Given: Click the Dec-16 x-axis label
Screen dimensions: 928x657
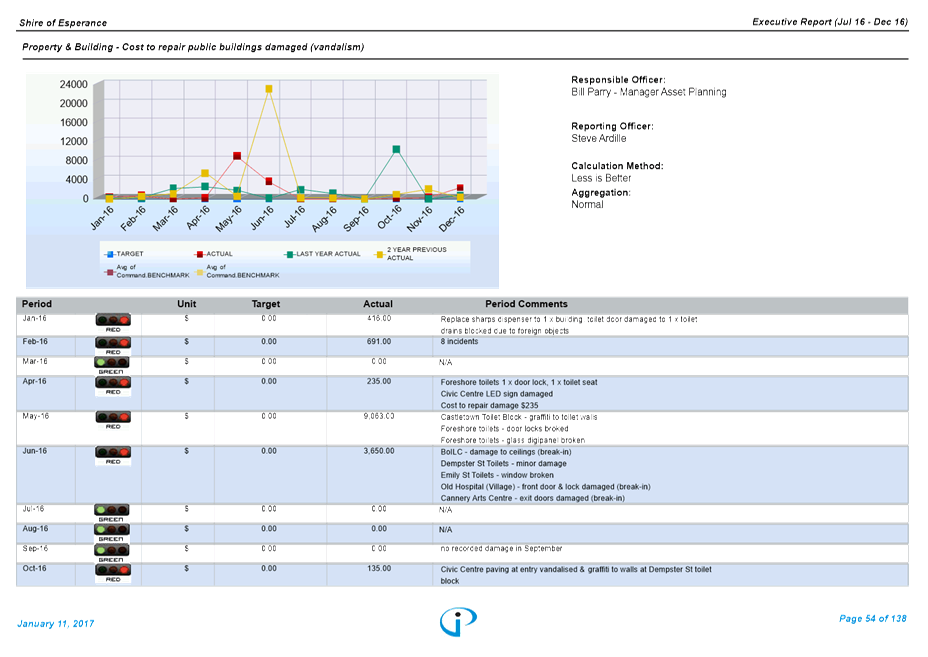Looking at the screenshot, I should (x=451, y=218).
